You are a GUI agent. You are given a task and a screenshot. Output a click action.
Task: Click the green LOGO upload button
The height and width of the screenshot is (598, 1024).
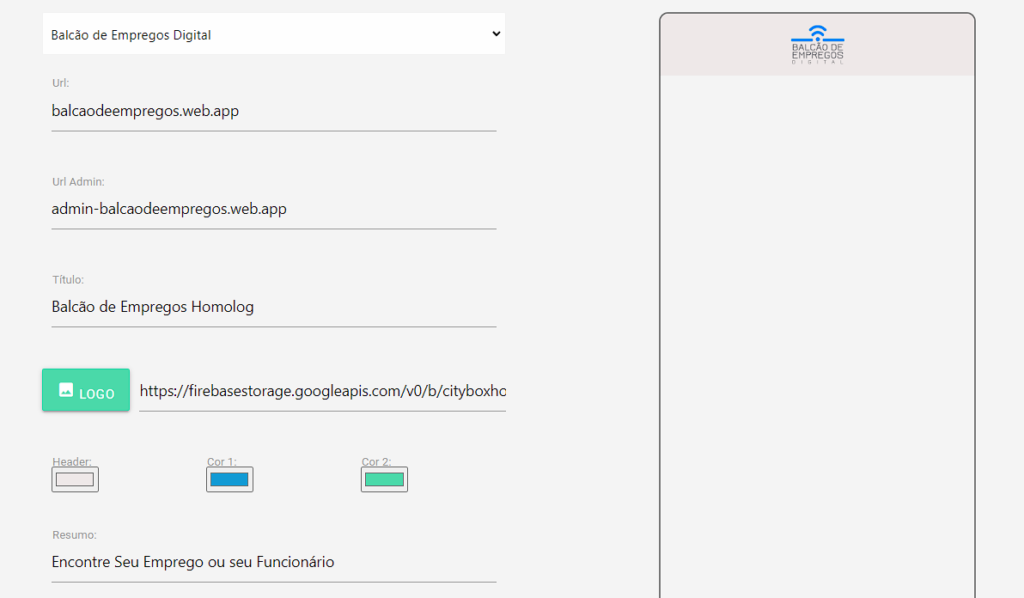point(86,390)
